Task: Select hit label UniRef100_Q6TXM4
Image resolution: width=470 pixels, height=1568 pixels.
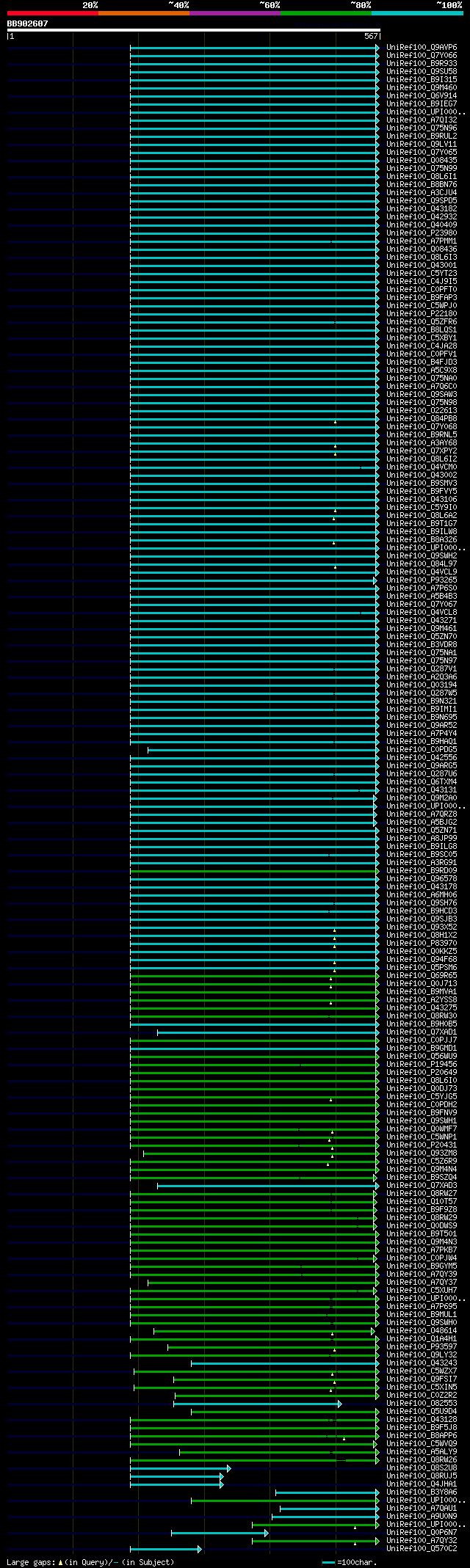Action: click(x=422, y=781)
